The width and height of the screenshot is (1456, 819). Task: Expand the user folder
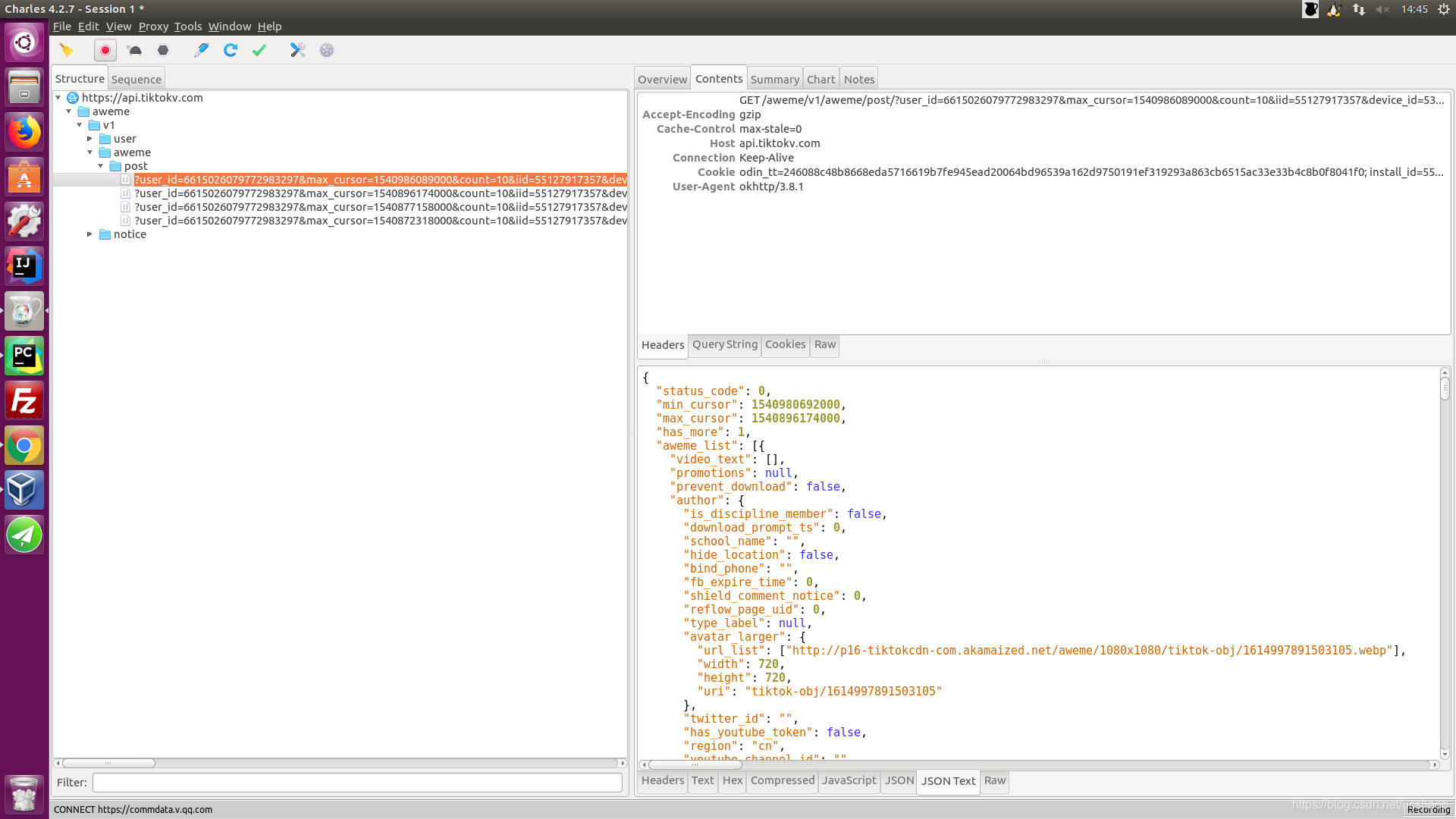point(90,139)
